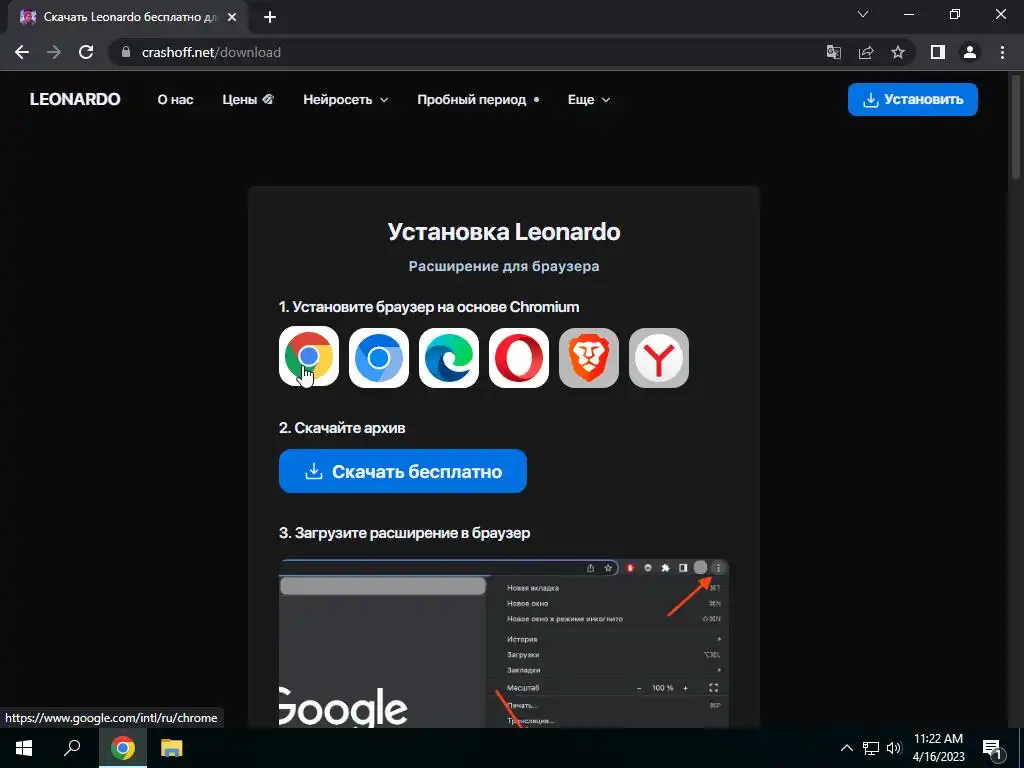Click the LEONARDO site logo

75,99
